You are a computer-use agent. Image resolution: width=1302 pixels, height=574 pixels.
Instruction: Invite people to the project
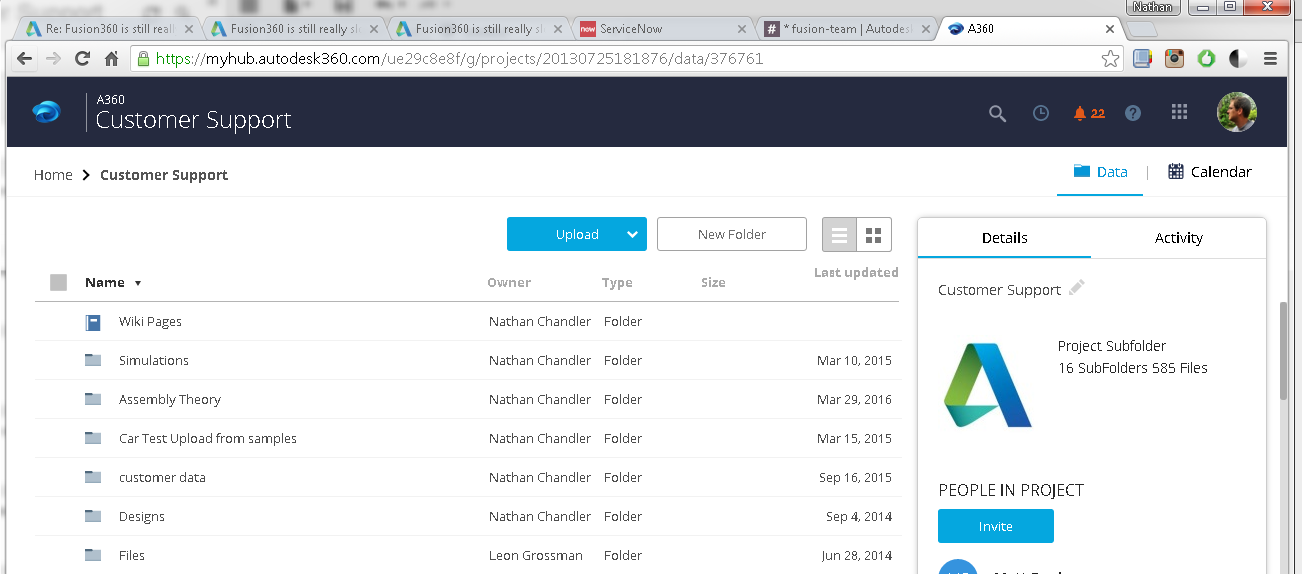tap(996, 526)
